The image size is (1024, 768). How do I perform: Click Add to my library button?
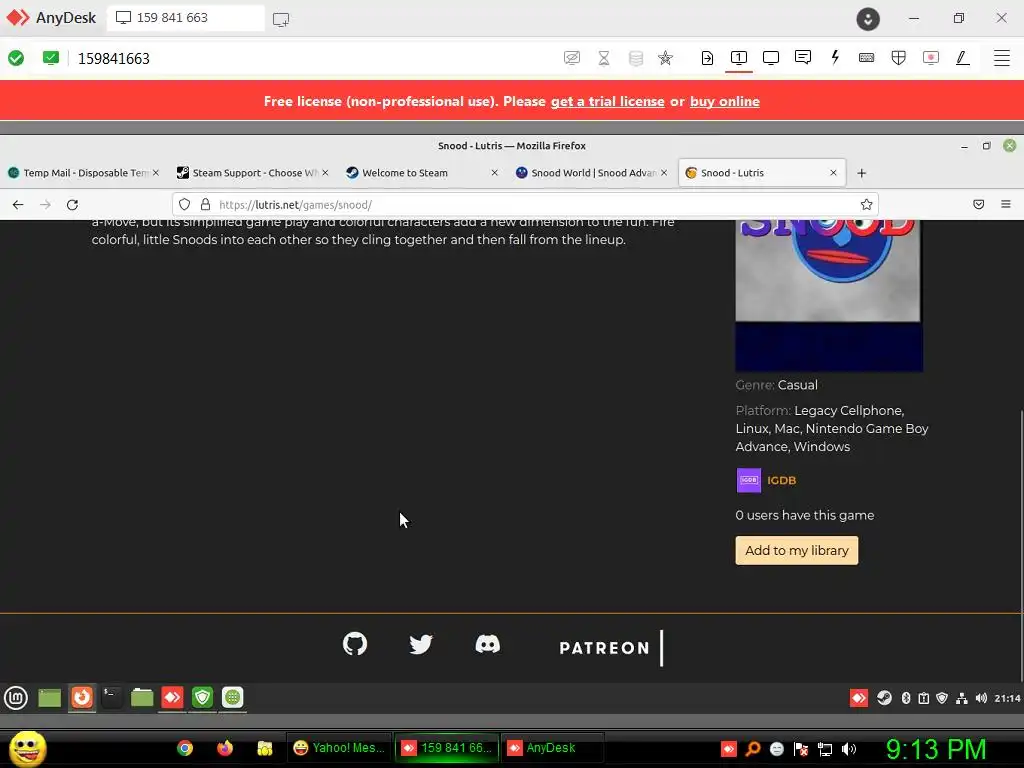tap(797, 551)
